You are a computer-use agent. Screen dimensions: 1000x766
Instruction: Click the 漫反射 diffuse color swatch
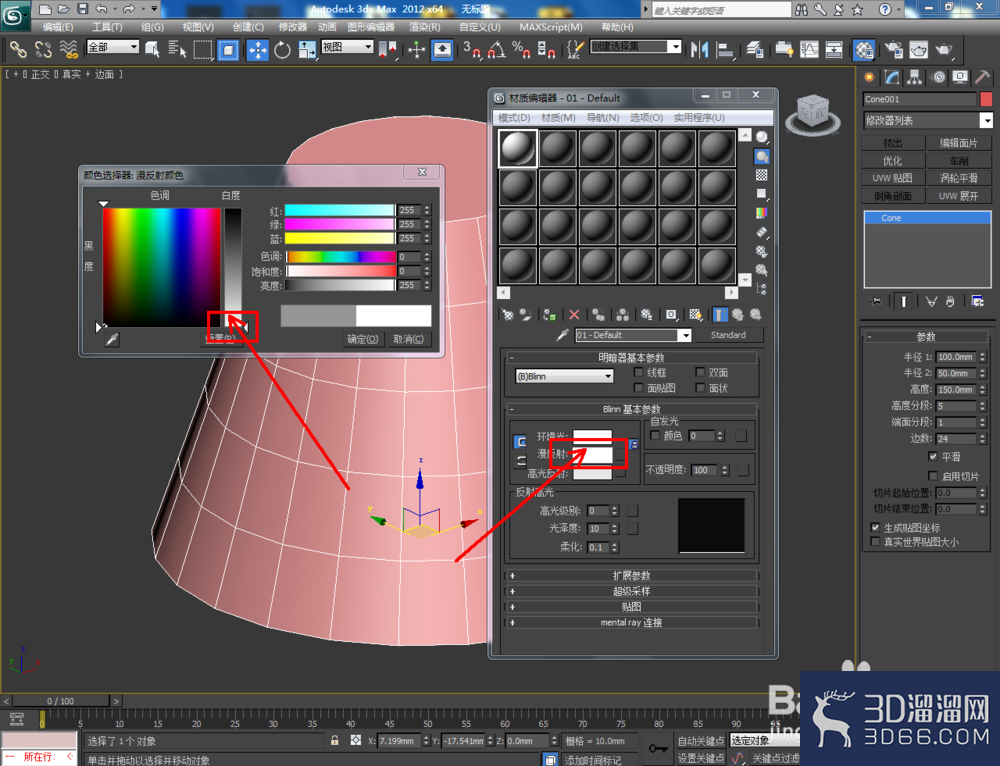[x=592, y=454]
